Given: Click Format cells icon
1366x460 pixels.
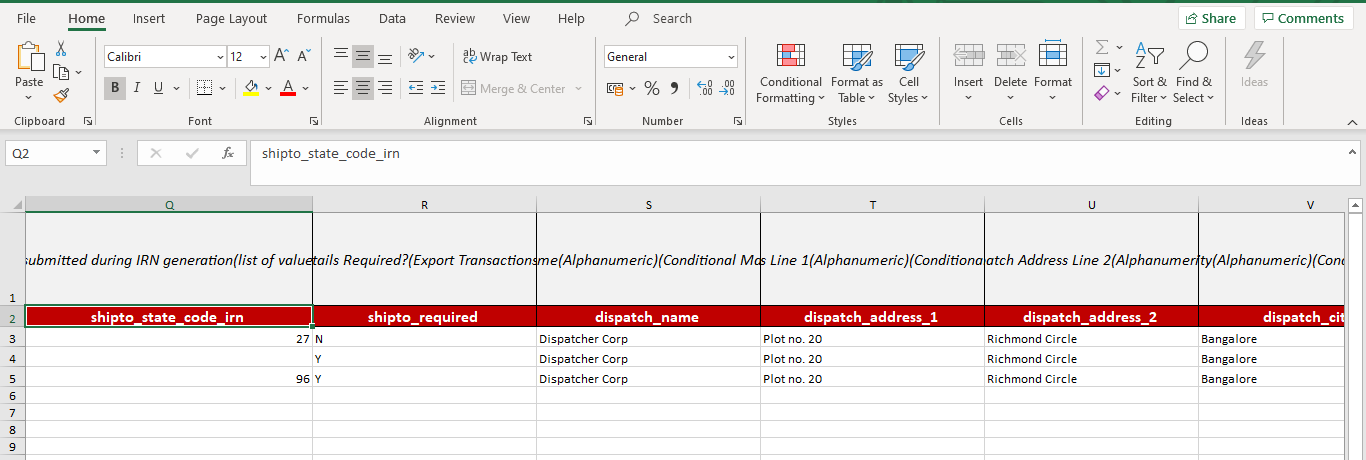Looking at the screenshot, I should (x=1053, y=56).
